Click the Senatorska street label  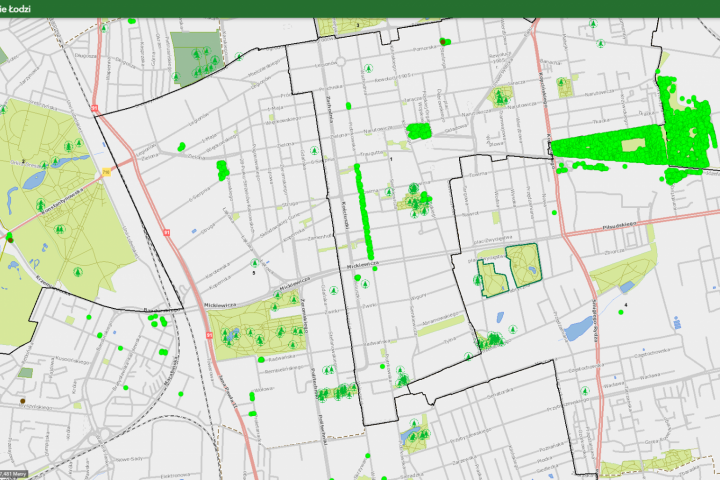pos(500,392)
